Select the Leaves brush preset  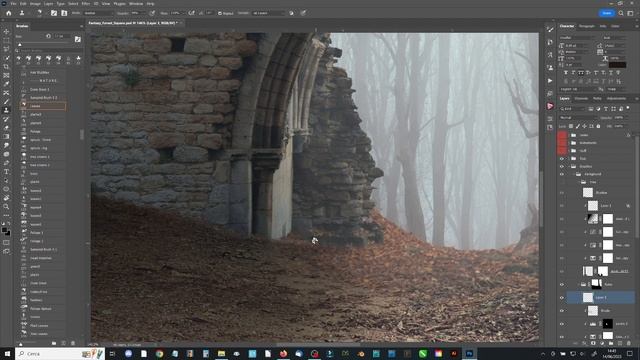pyautogui.click(x=43, y=106)
